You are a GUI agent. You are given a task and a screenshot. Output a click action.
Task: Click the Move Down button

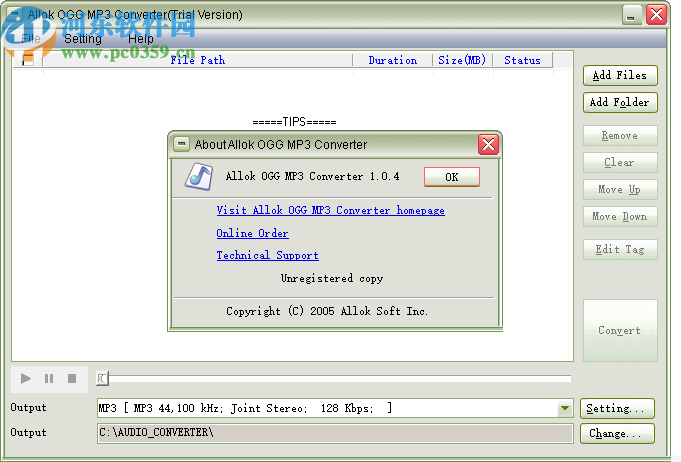coord(620,216)
